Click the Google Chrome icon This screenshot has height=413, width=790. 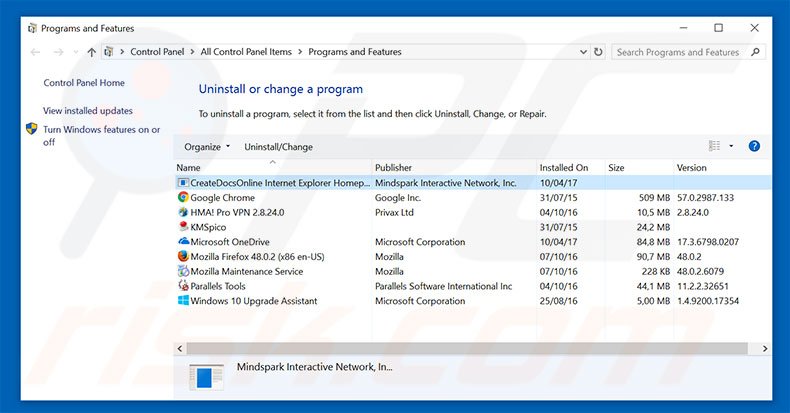coord(183,197)
